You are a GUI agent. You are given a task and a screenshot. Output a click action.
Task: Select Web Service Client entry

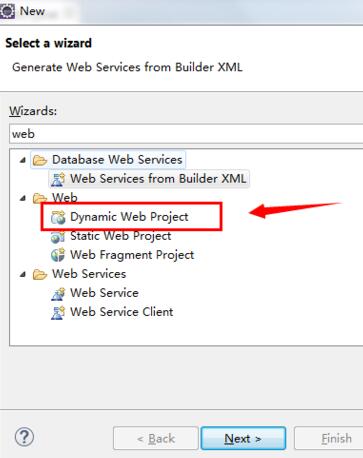tap(121, 312)
